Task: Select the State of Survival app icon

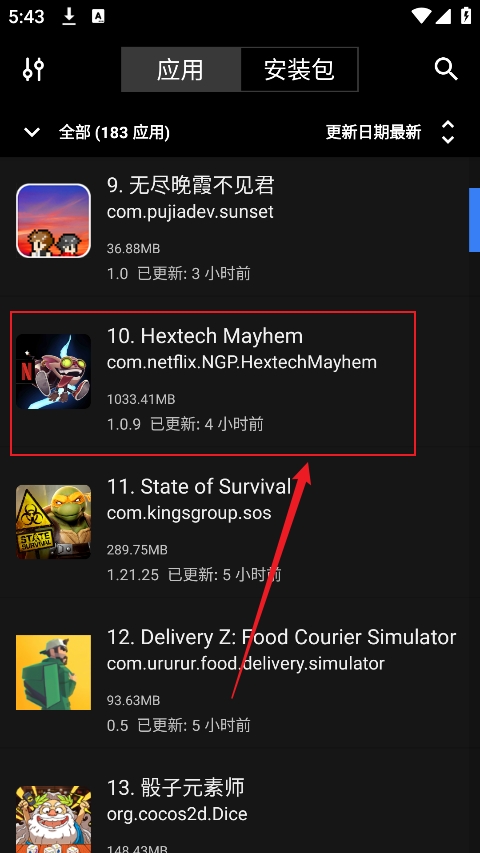Action: pos(53,522)
